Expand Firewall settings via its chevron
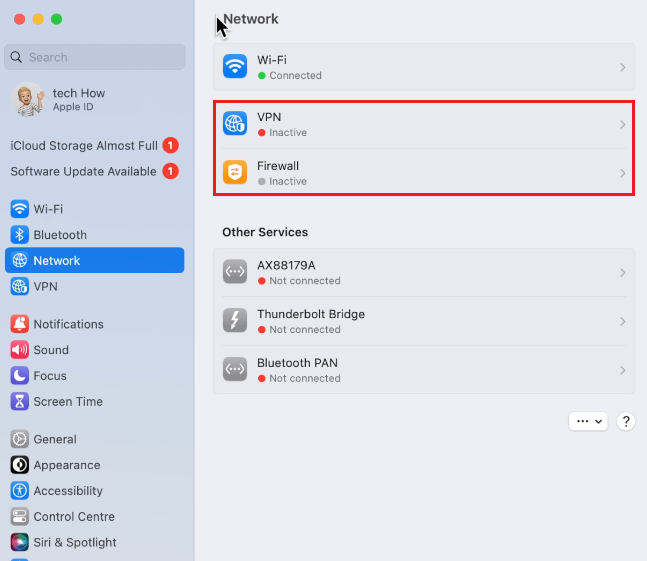Image resolution: width=647 pixels, height=561 pixels. (623, 173)
